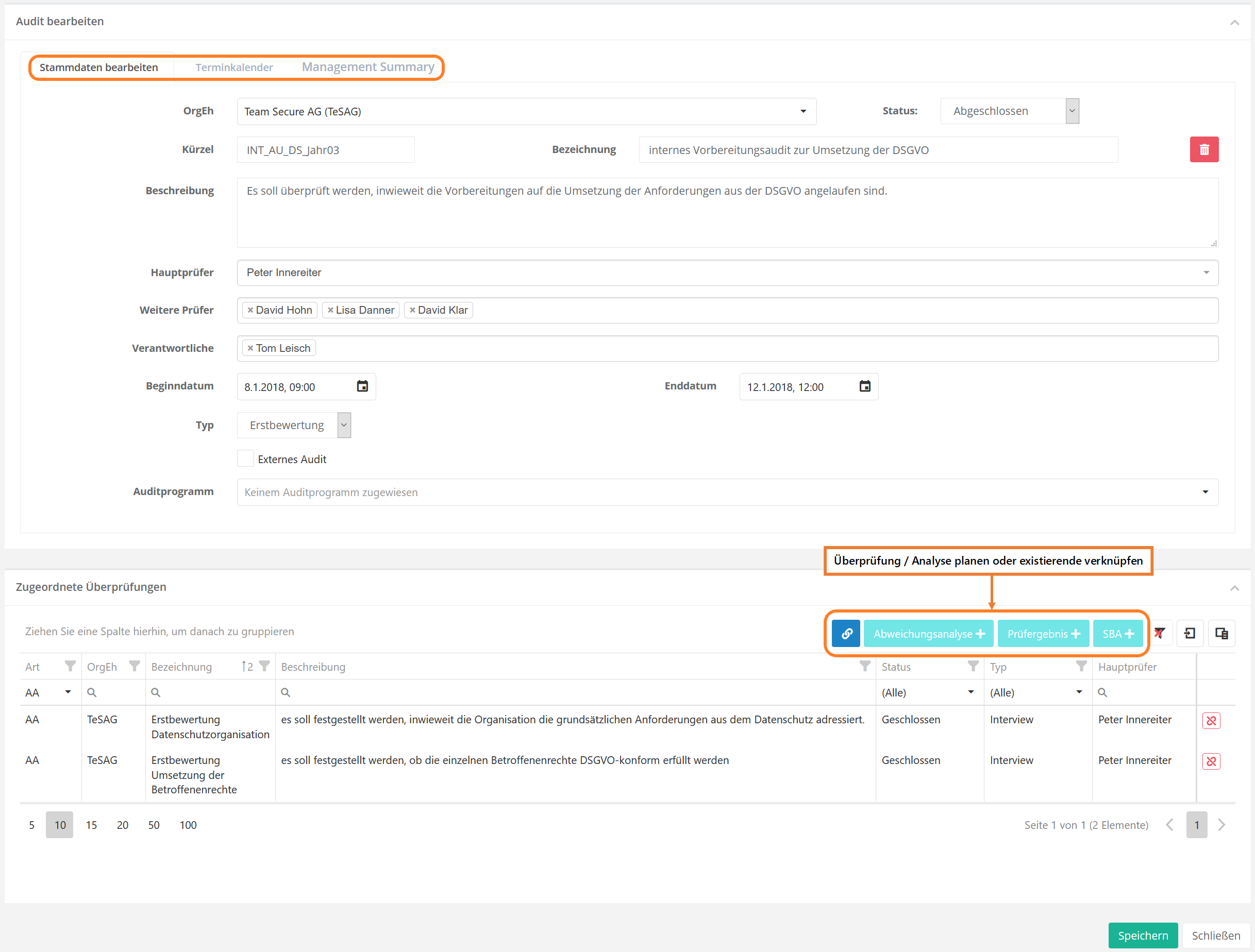Expand the Auditprogramm dropdown
1255x952 pixels.
[x=1205, y=491]
